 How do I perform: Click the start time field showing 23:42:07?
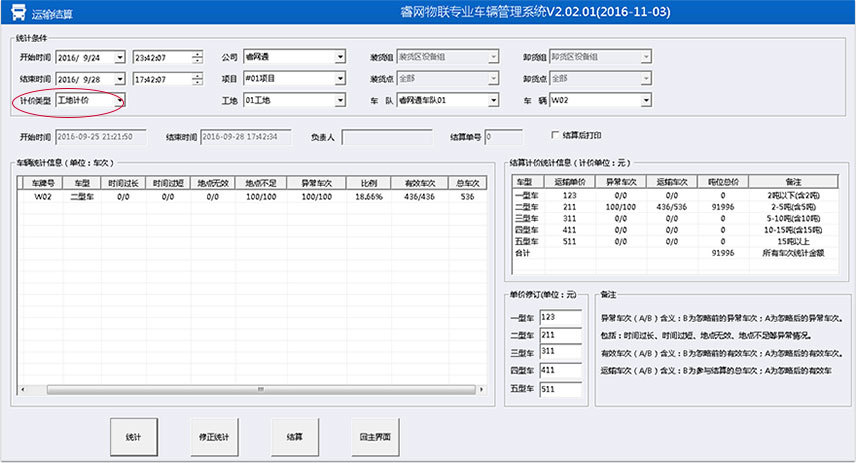tap(163, 57)
